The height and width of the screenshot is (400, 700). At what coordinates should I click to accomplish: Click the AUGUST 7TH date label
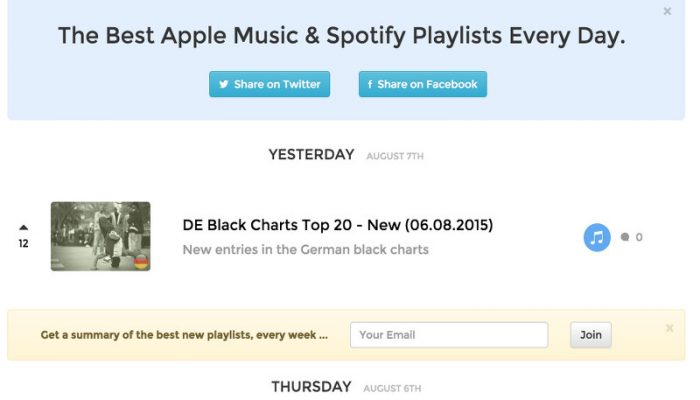pos(395,156)
